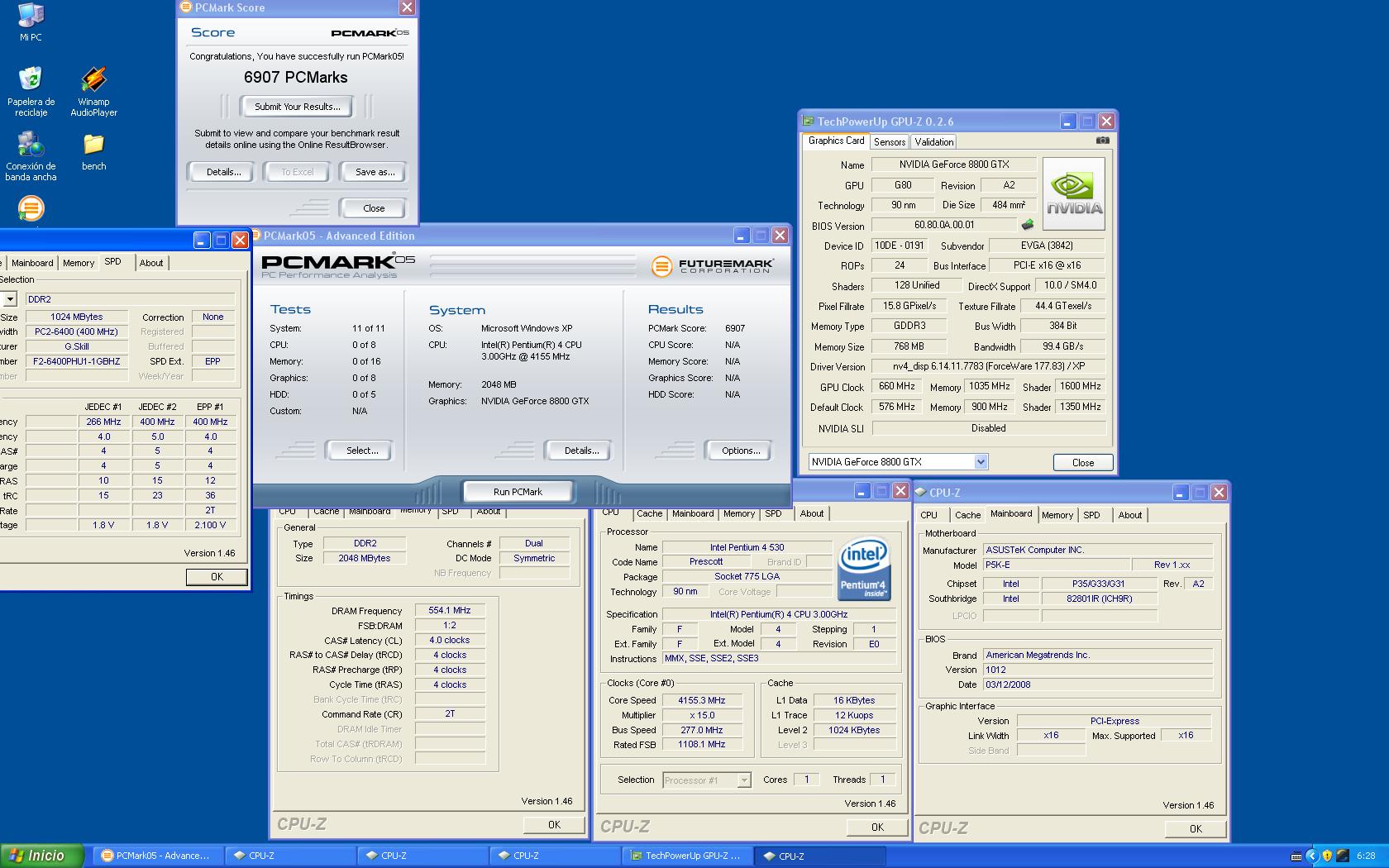Click the 6907 PCMarks score text

point(296,77)
